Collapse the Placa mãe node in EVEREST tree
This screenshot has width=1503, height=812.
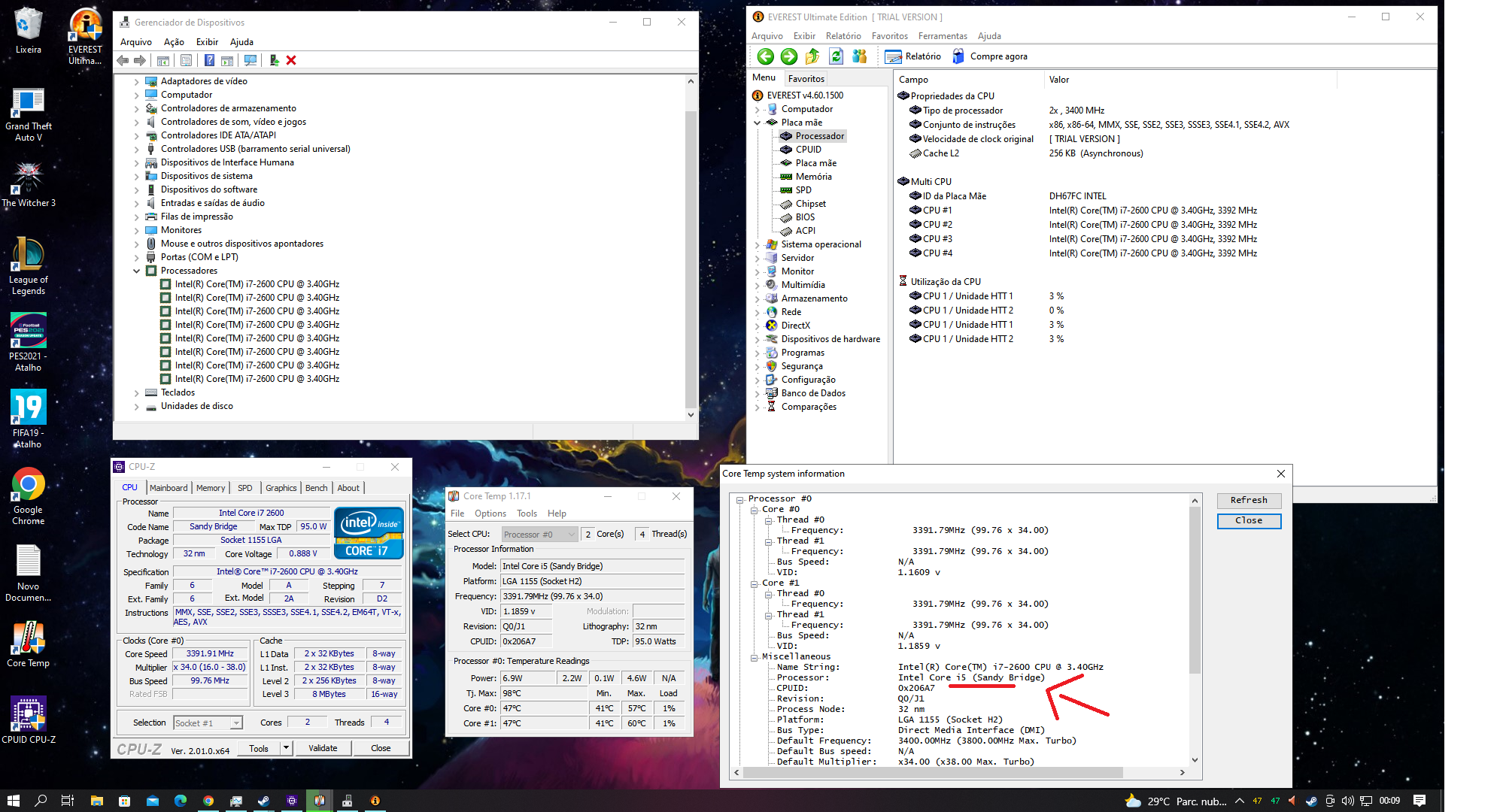758,123
